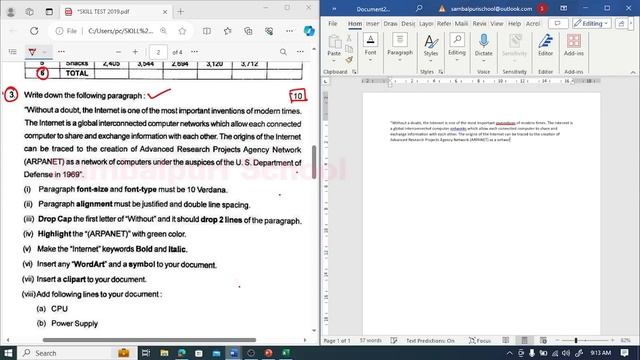640x360 pixels.
Task: Open Windows Start menu
Action: coord(8,353)
